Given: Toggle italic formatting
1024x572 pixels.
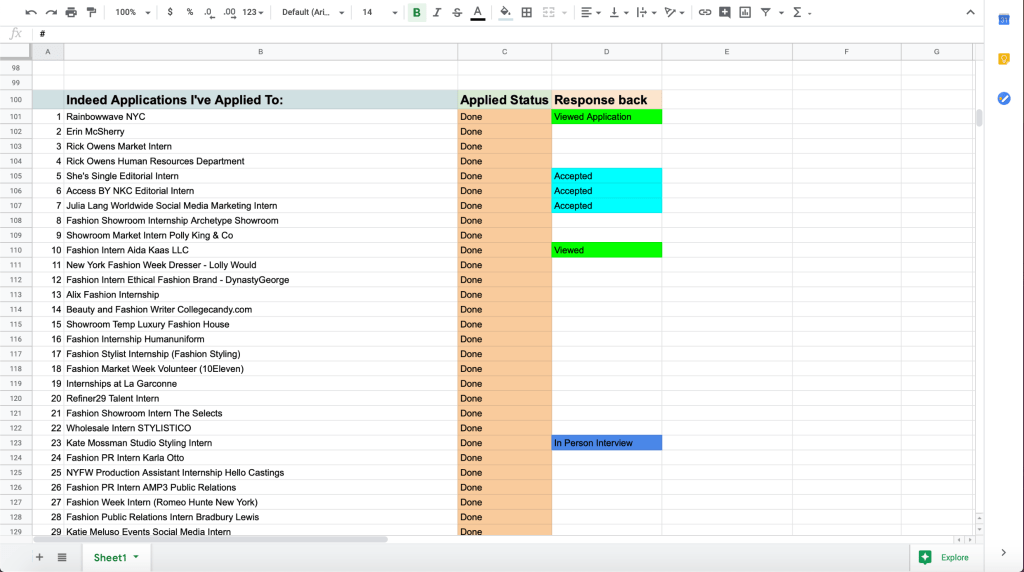Looking at the screenshot, I should click(437, 12).
